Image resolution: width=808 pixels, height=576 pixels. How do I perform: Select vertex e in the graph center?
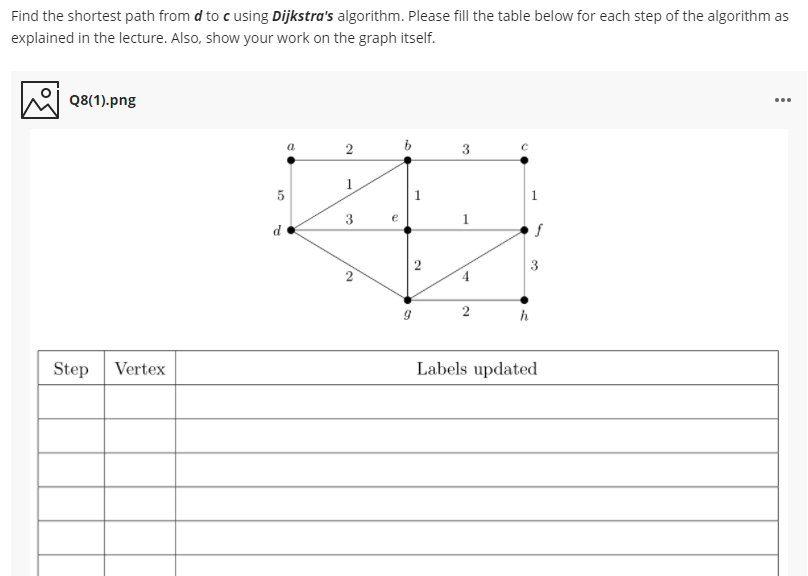406,230
